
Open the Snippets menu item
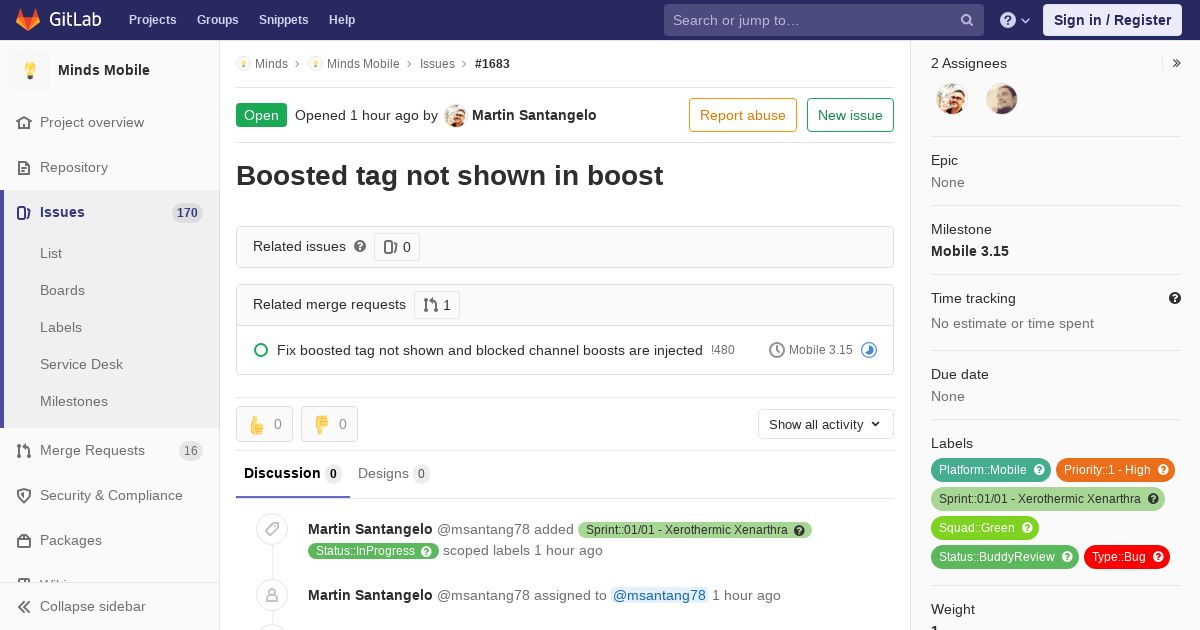click(x=283, y=20)
